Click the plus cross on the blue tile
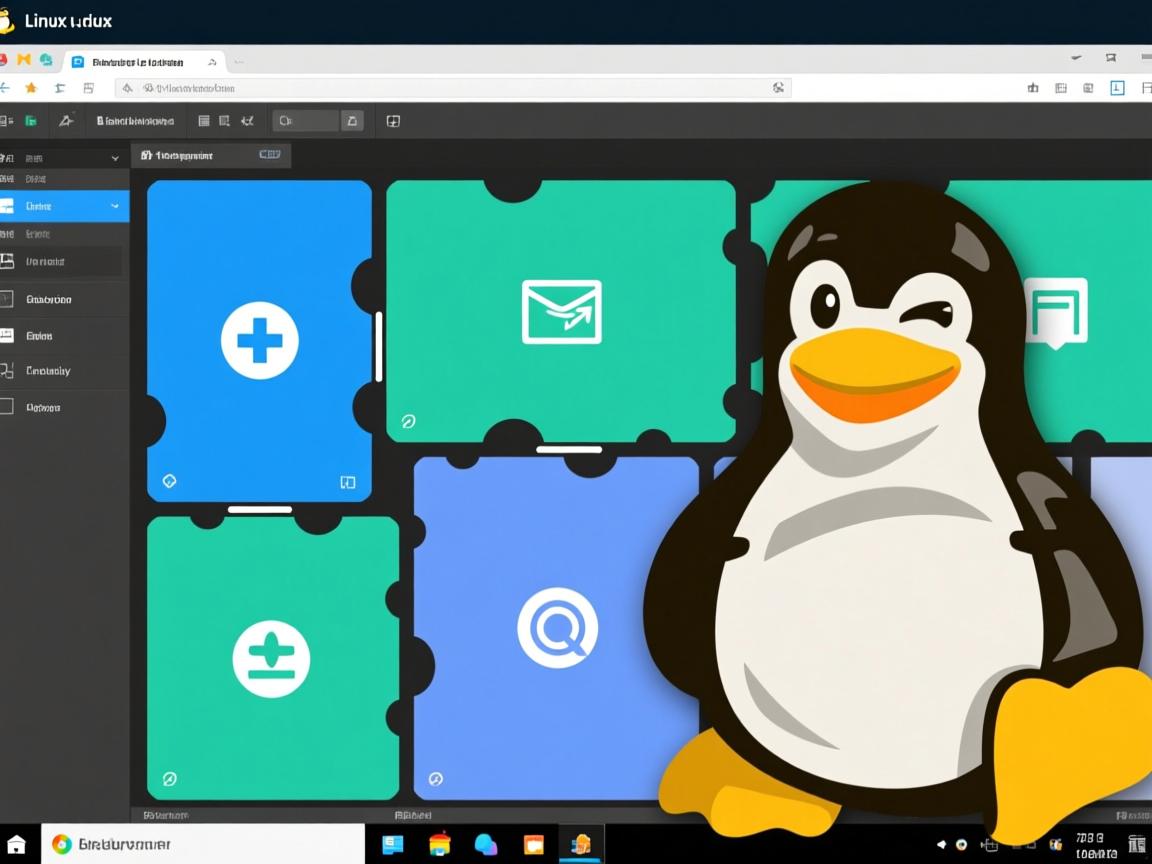Image resolution: width=1152 pixels, height=864 pixels. click(260, 340)
